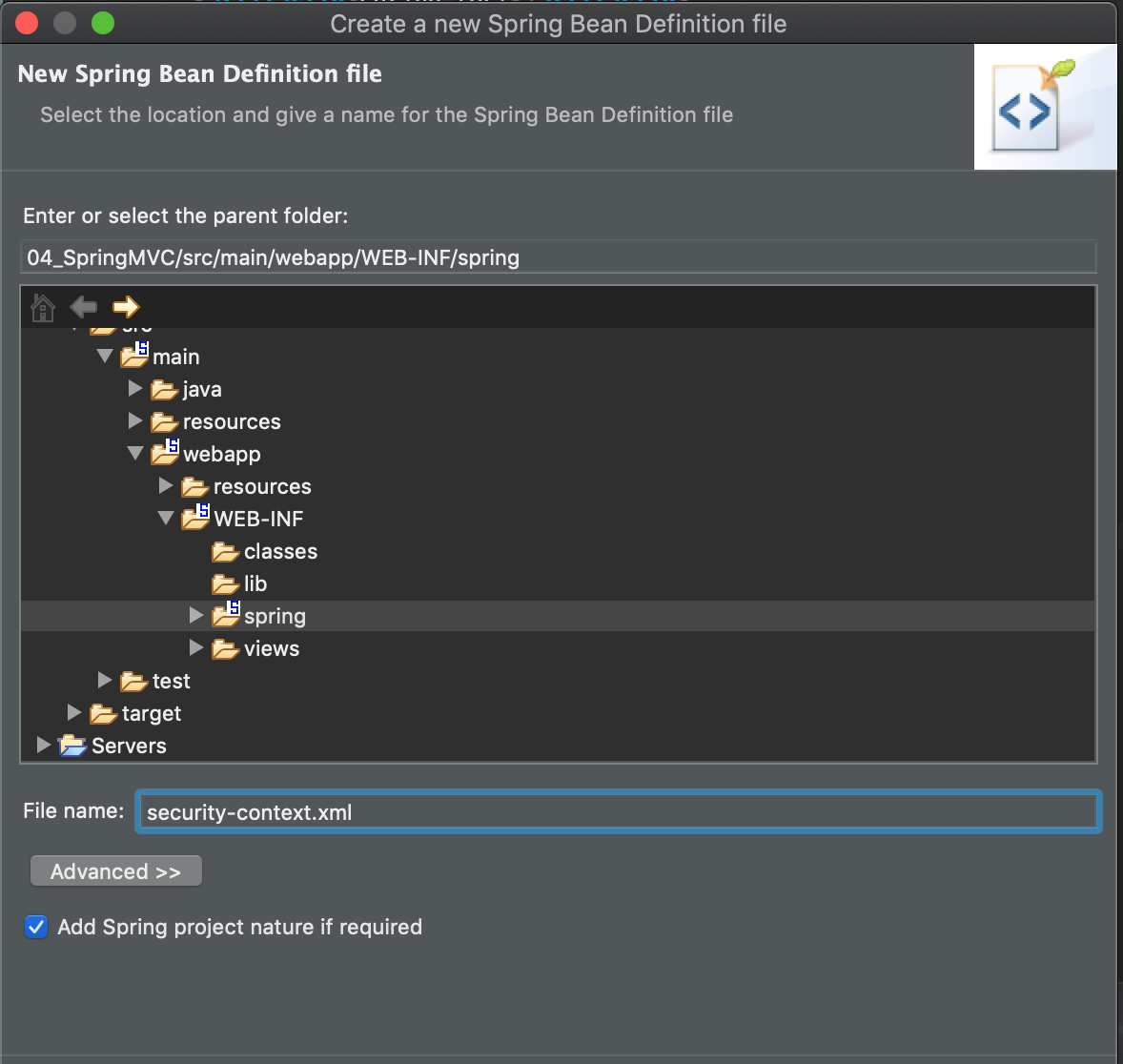Screen dimensions: 1123x1064
Task: Click the java folder icon
Action: [165, 390]
